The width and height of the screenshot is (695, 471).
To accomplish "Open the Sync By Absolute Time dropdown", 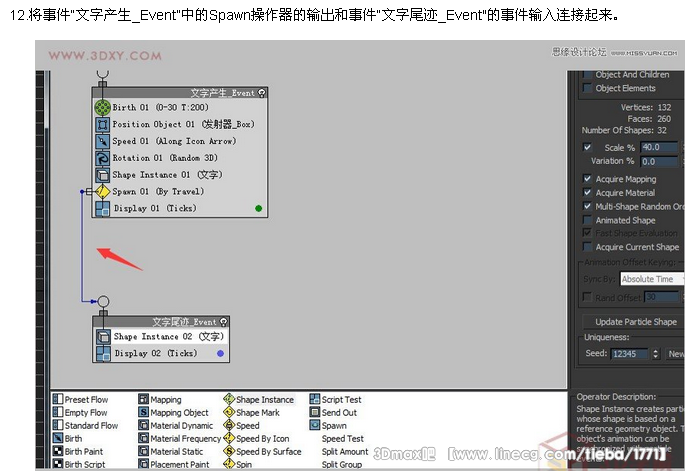I will [652, 279].
